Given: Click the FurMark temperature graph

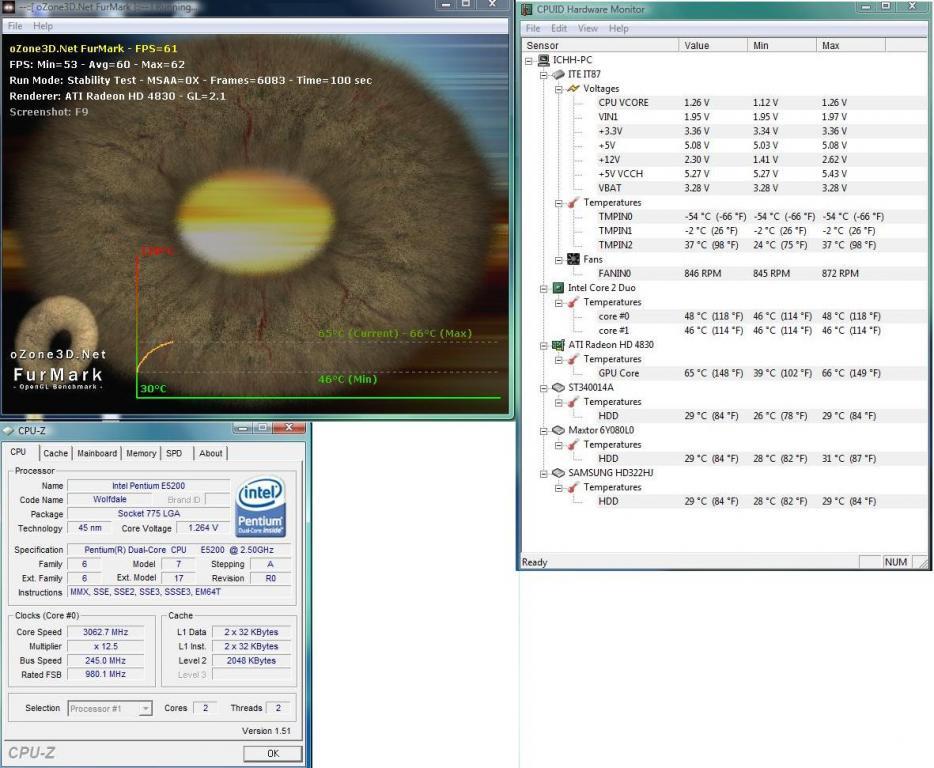Looking at the screenshot, I should point(317,322).
